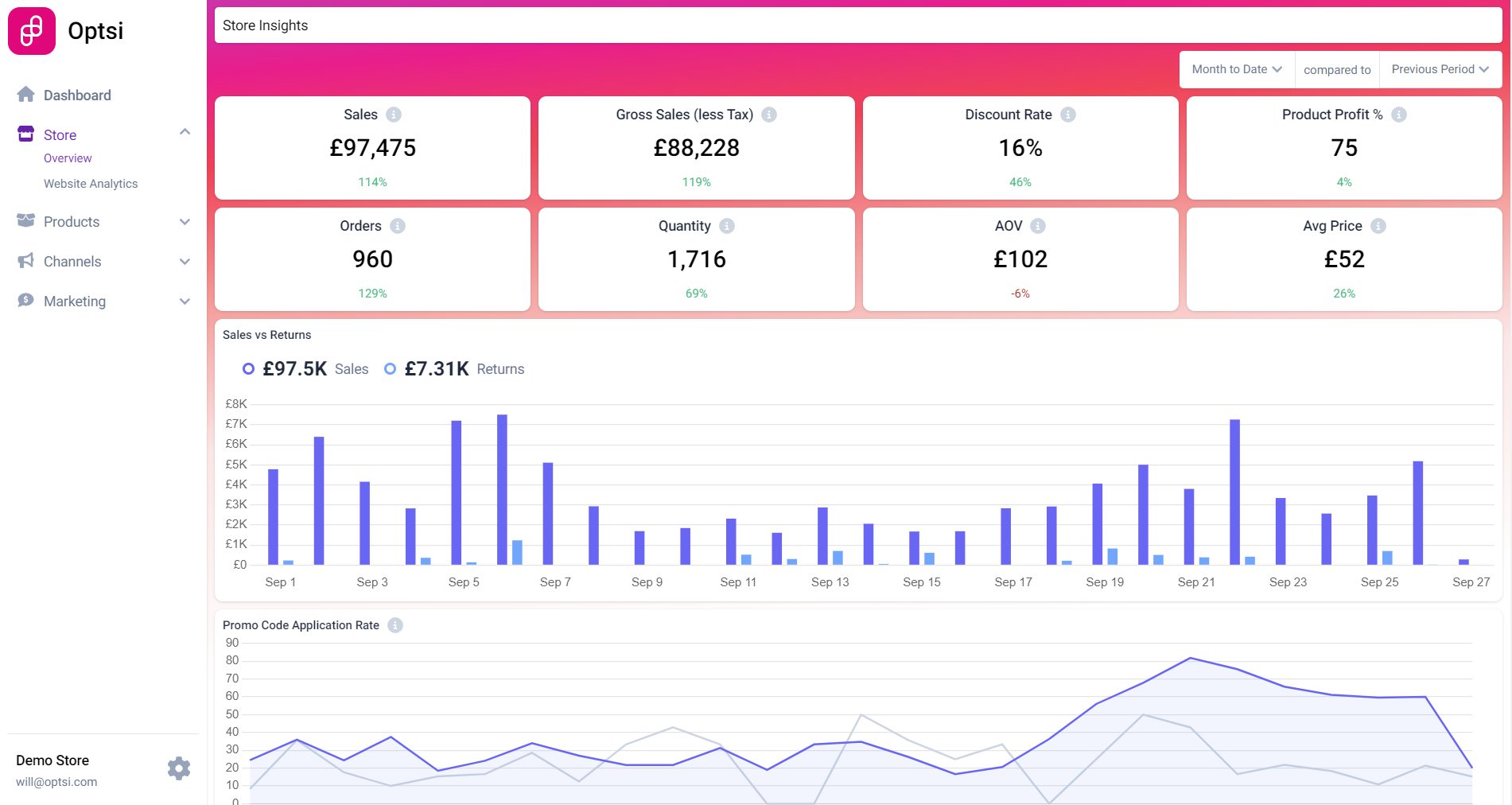Show info for Avg Price metric

click(1378, 226)
